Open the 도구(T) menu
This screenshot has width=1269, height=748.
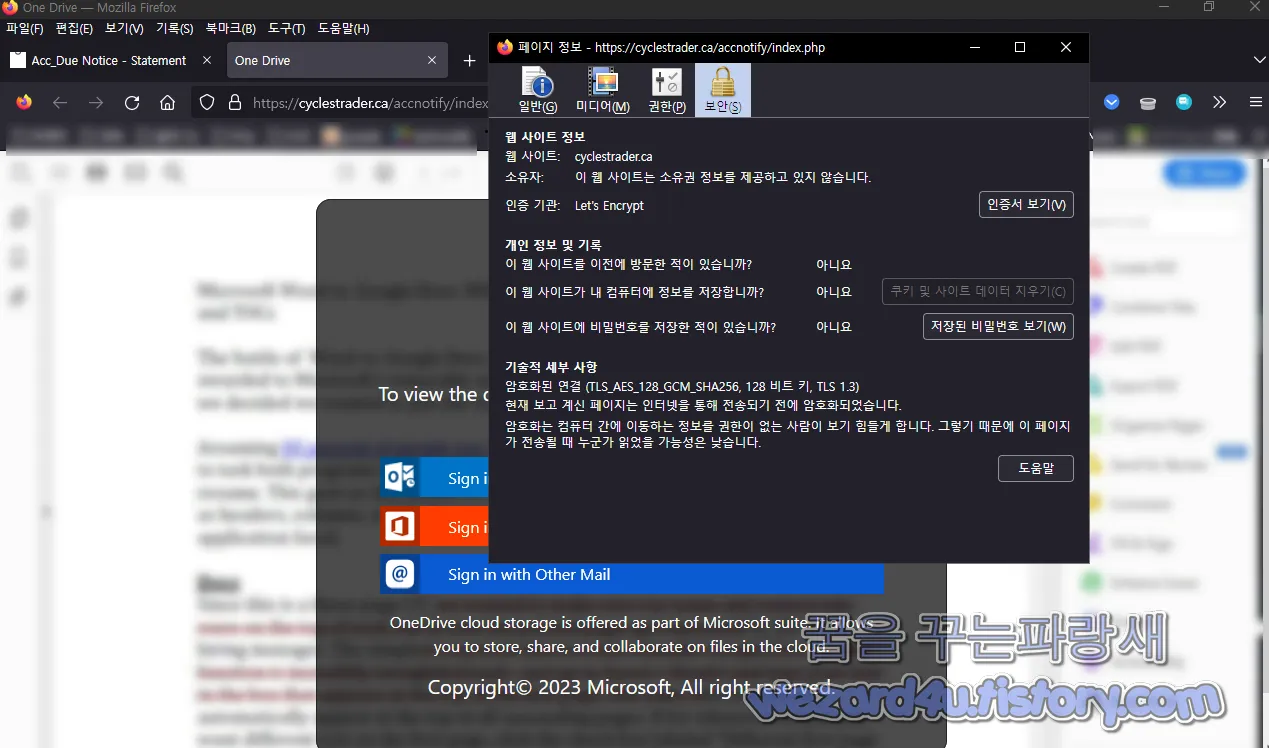pos(287,29)
